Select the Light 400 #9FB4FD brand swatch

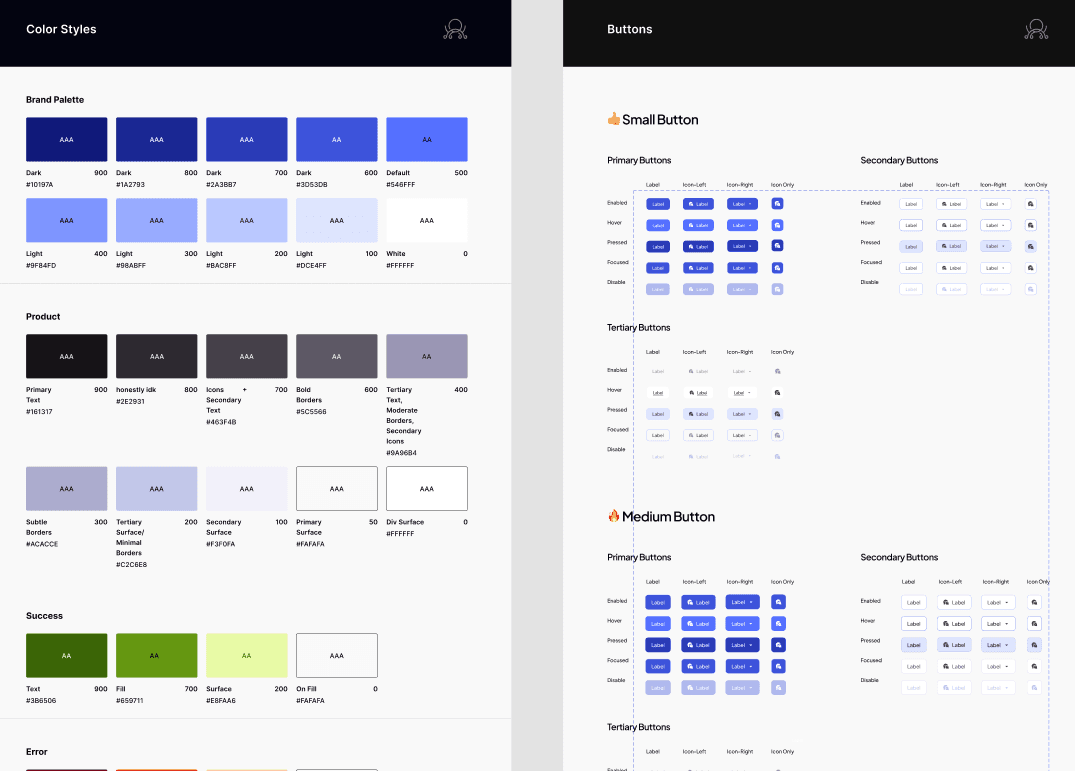pyautogui.click(x=67, y=220)
